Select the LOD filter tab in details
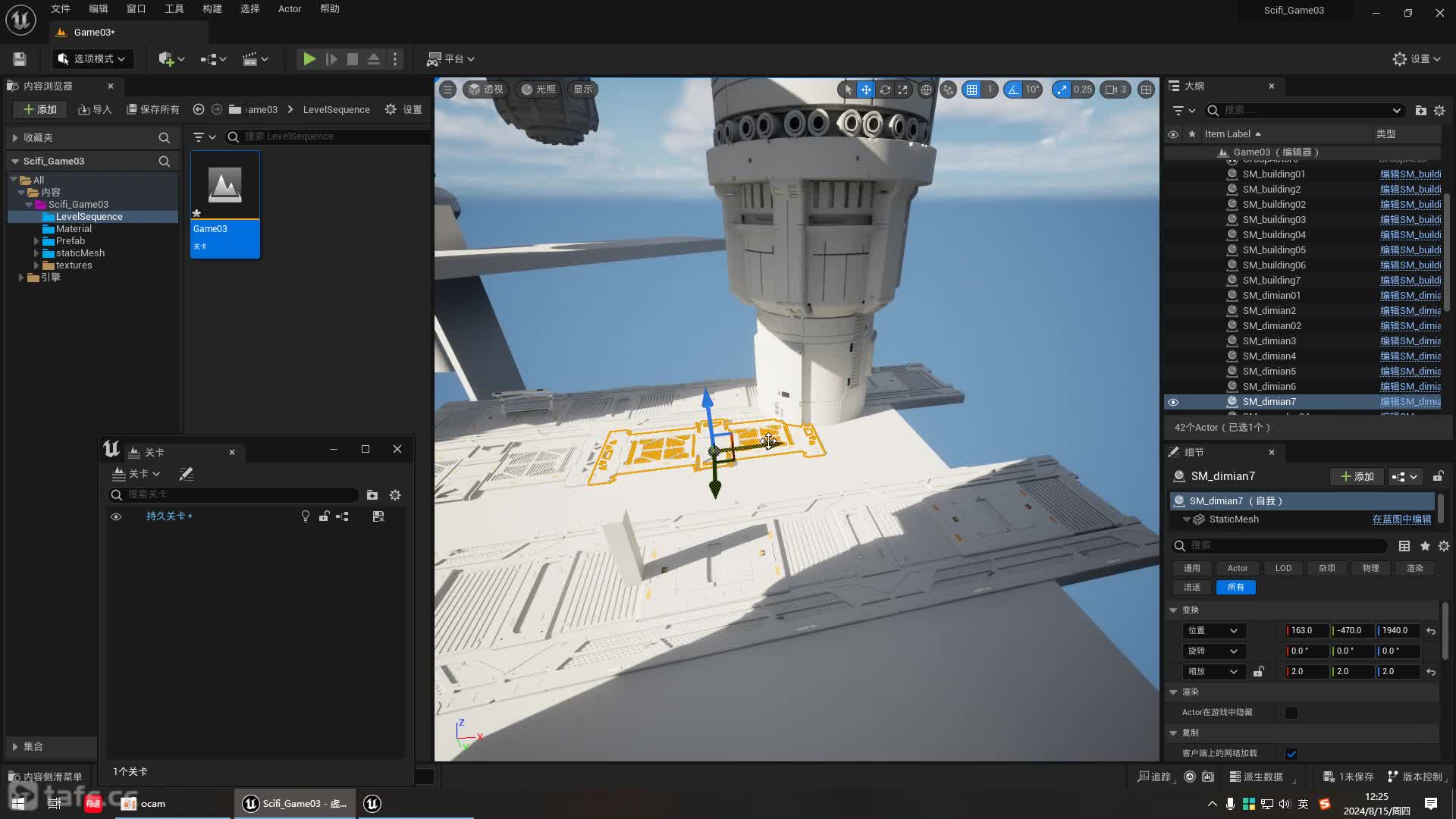 click(x=1283, y=568)
